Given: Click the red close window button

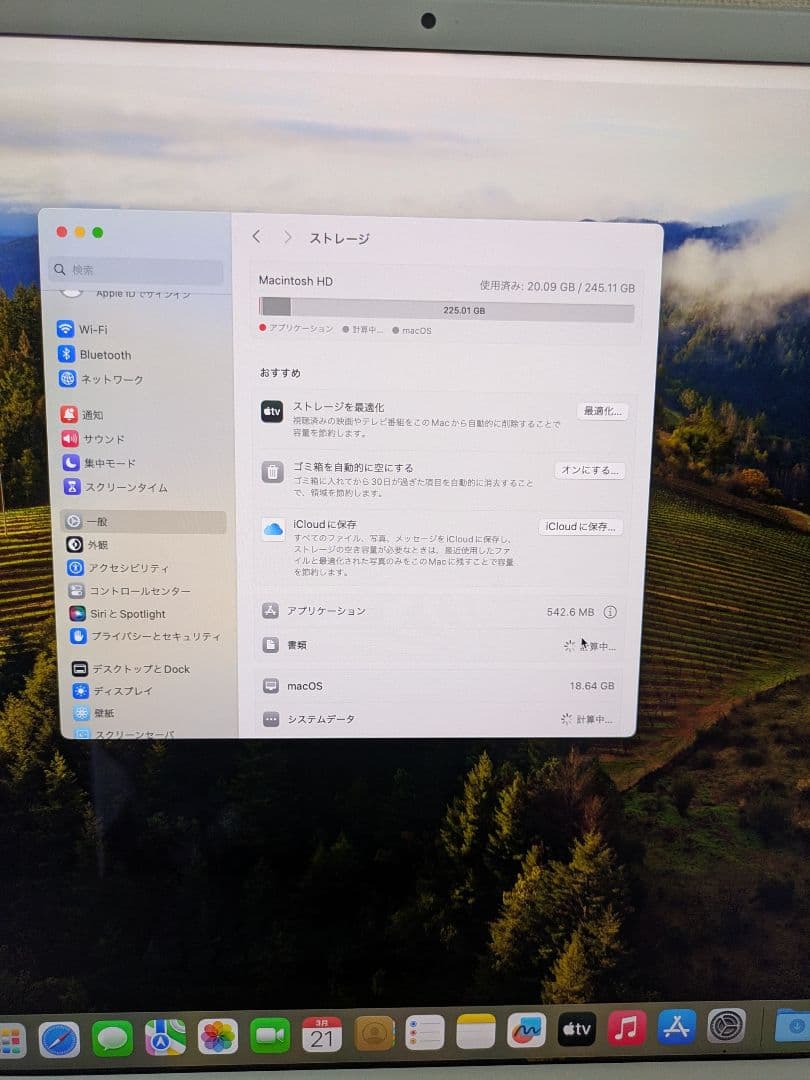Looking at the screenshot, I should [x=61, y=232].
